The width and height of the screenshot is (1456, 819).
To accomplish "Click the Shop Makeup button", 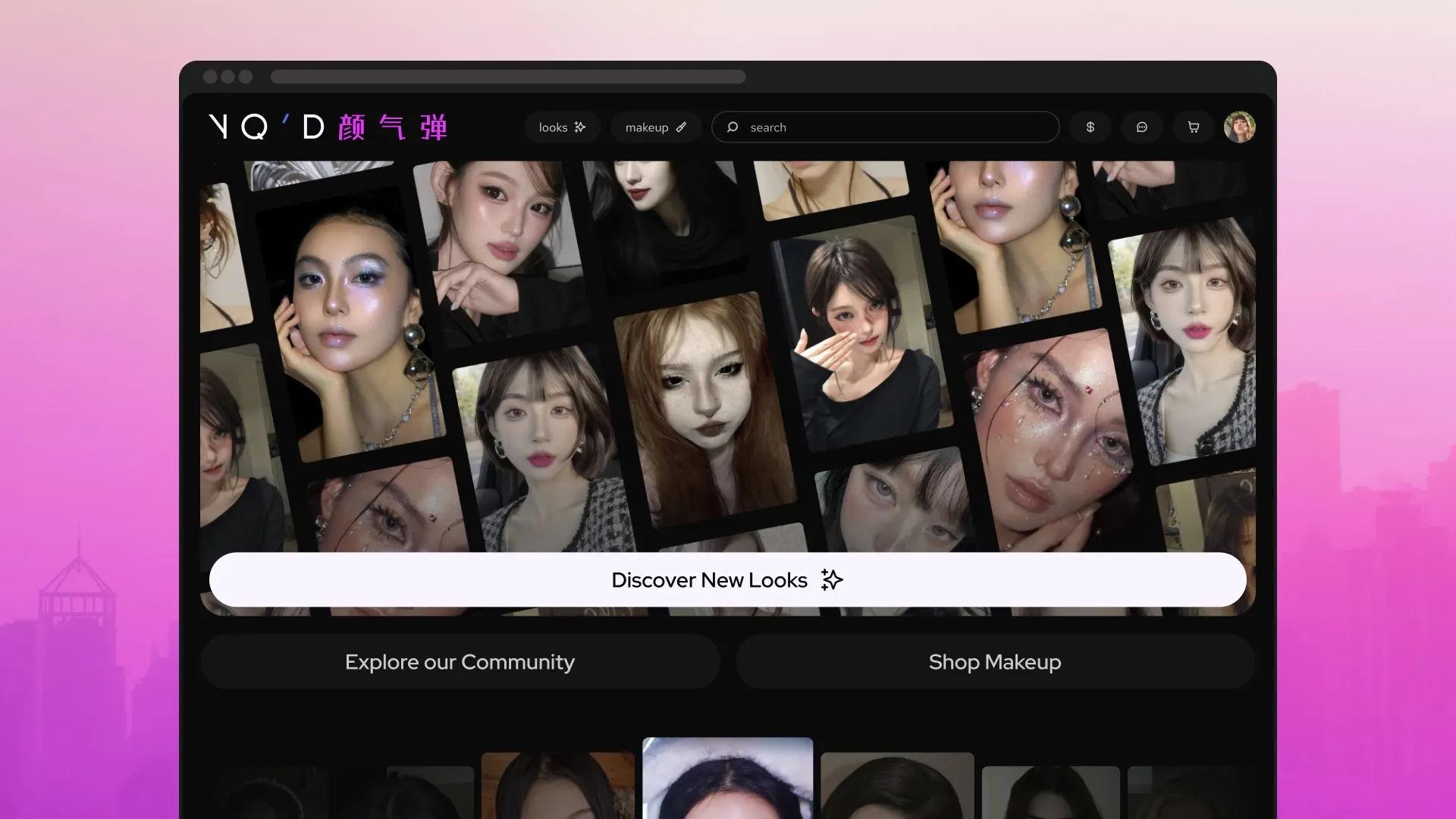I will [x=994, y=662].
